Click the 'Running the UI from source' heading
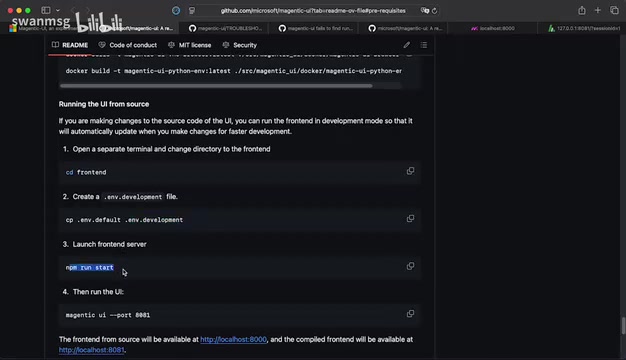 [104, 104]
